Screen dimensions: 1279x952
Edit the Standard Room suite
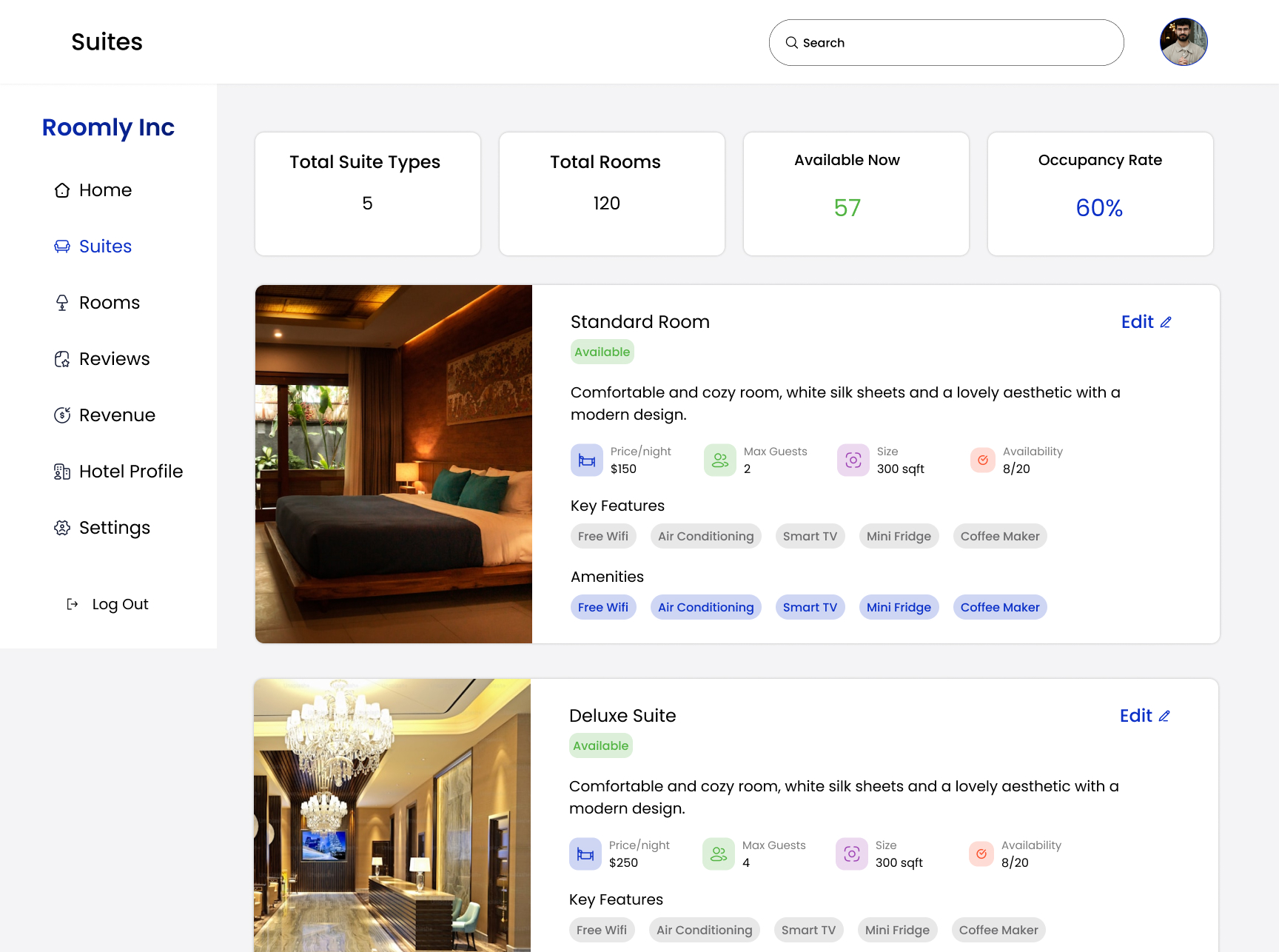point(1146,322)
